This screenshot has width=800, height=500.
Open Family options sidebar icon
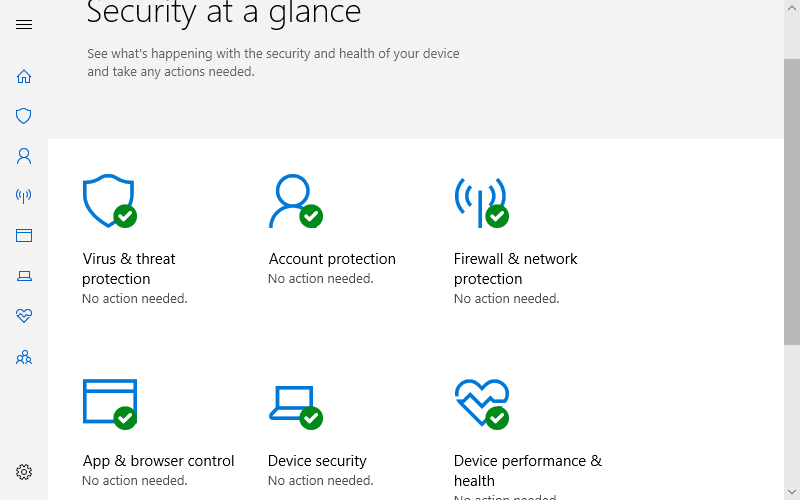click(24, 357)
